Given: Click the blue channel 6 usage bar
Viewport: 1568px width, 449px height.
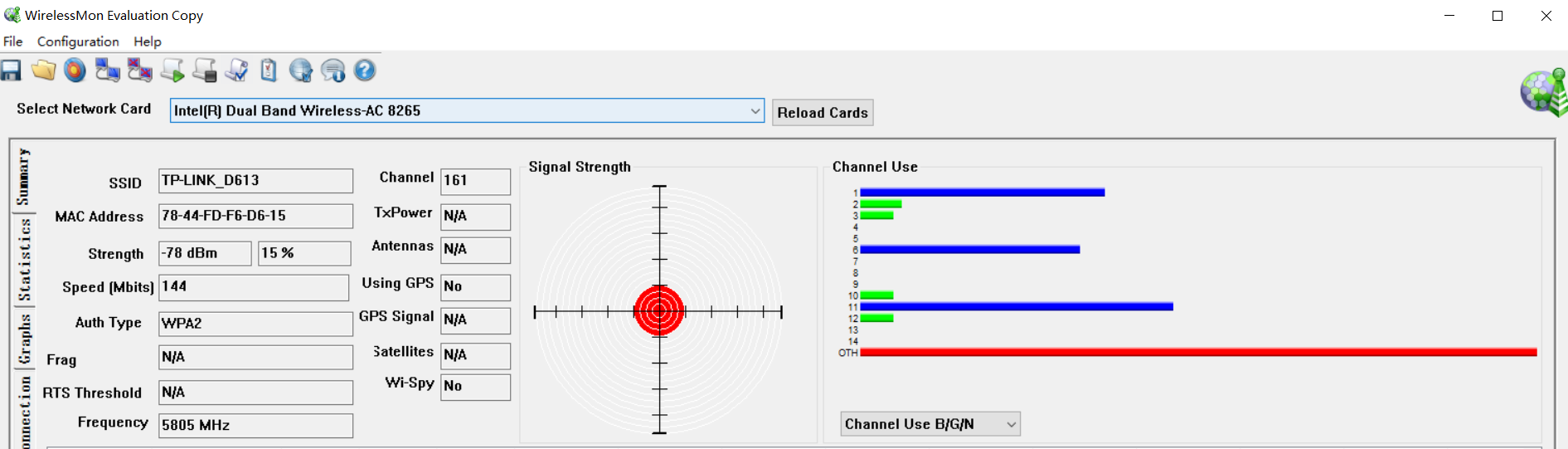Looking at the screenshot, I should point(970,250).
